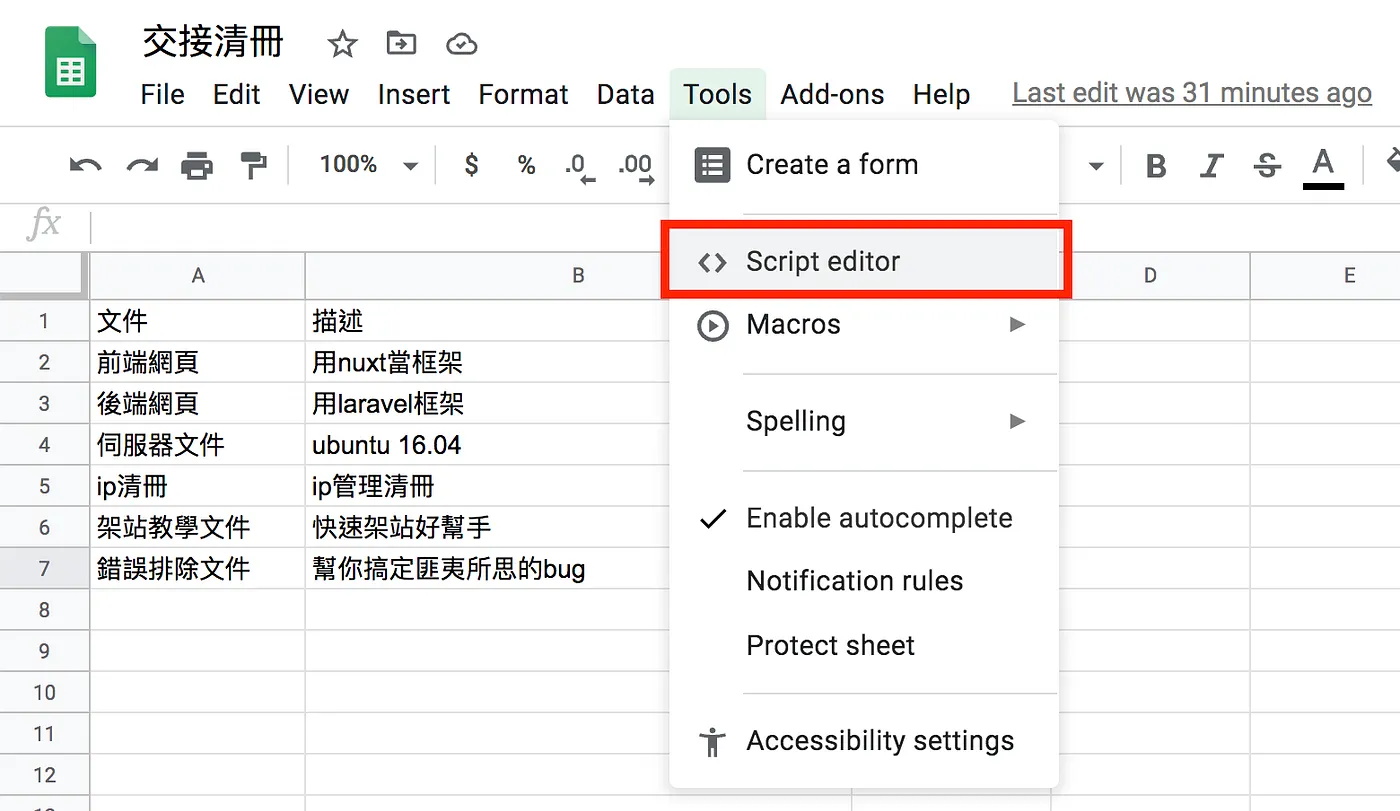Open the Google Sheets home icon
Viewport: 1400px width, 811px height.
[x=71, y=63]
